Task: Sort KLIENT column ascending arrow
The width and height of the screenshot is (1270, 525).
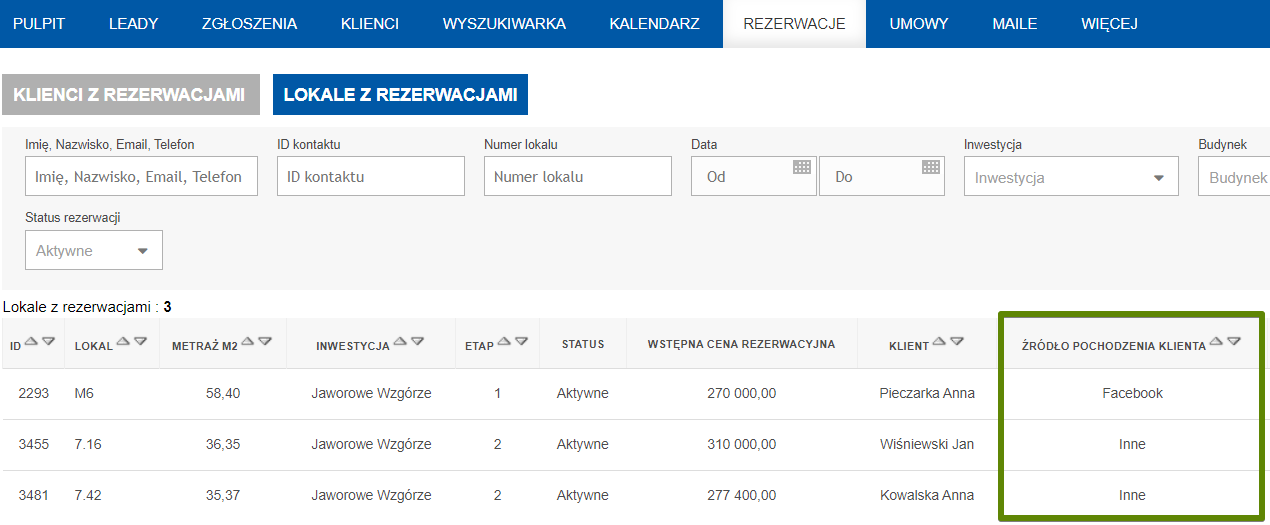Action: [939, 342]
